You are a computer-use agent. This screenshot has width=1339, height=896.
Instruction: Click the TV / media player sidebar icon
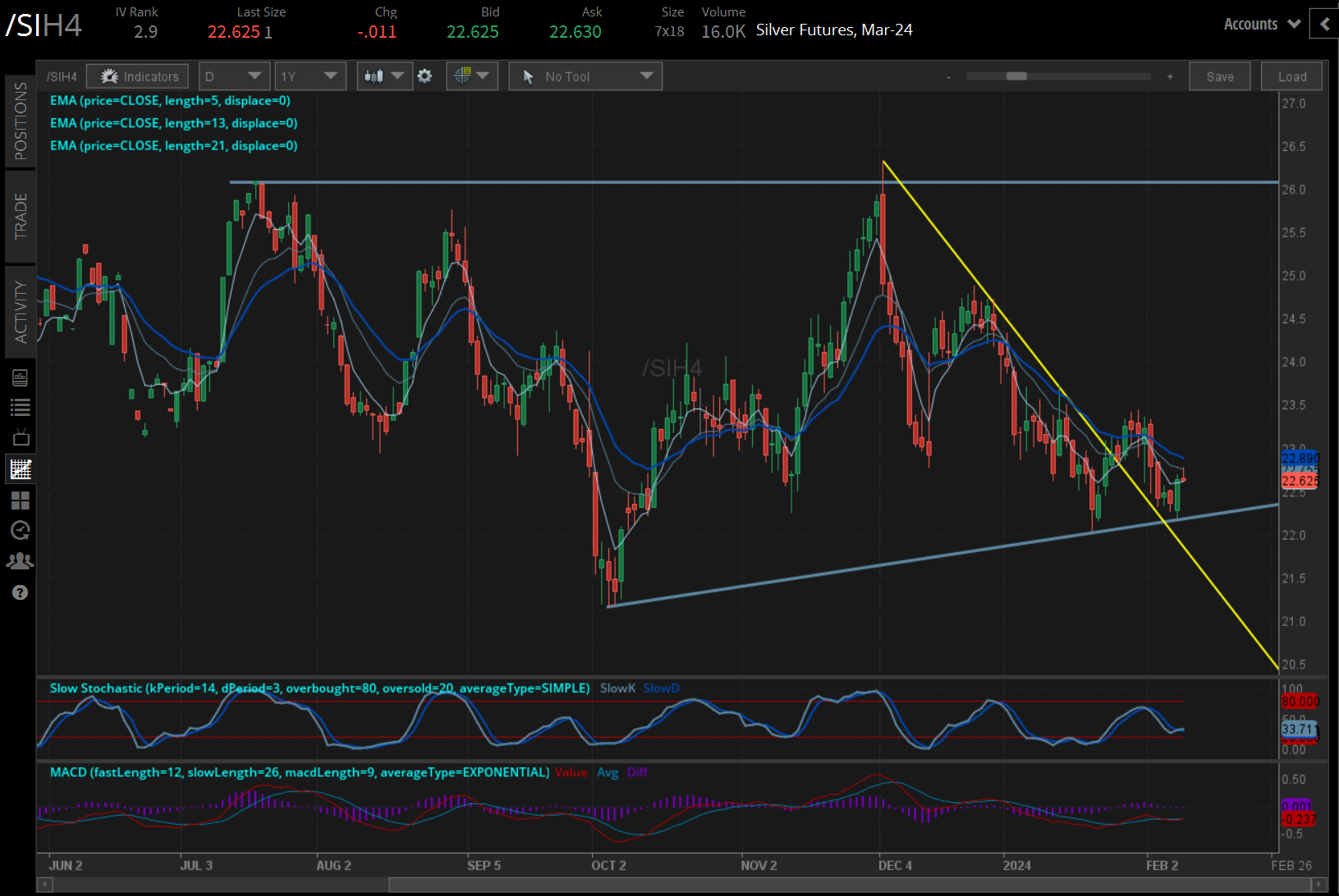tap(21, 437)
